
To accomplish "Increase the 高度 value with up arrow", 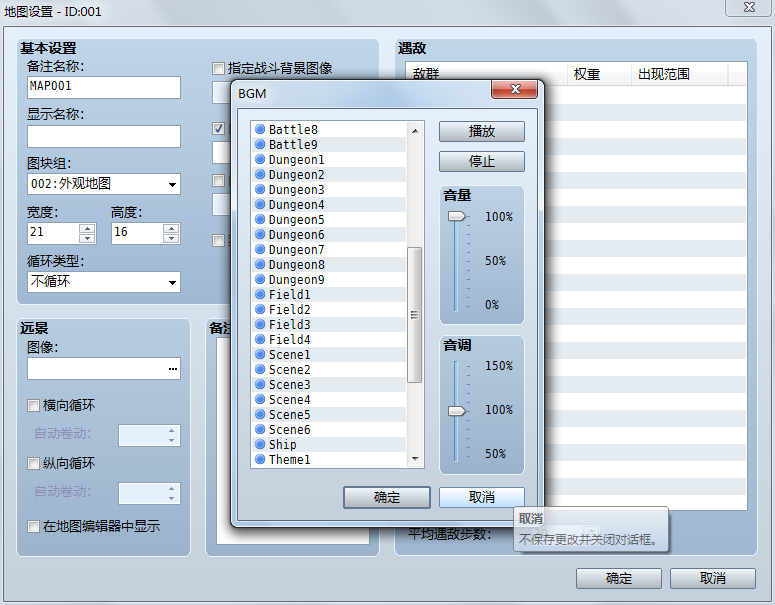I will coord(171,228).
